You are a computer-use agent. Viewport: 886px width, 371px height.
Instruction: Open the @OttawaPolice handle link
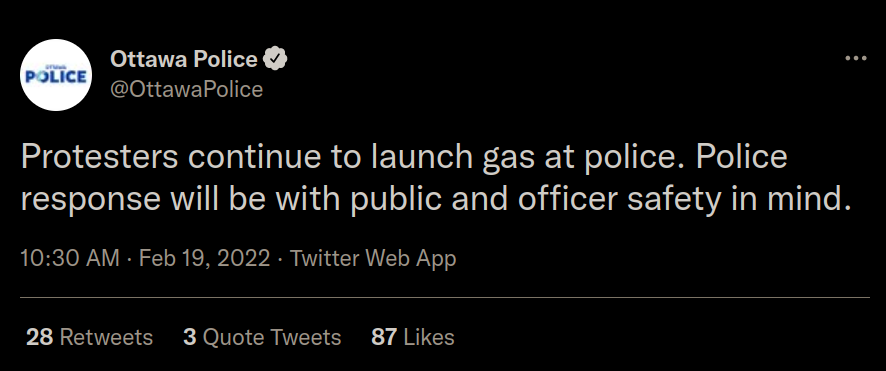(186, 89)
